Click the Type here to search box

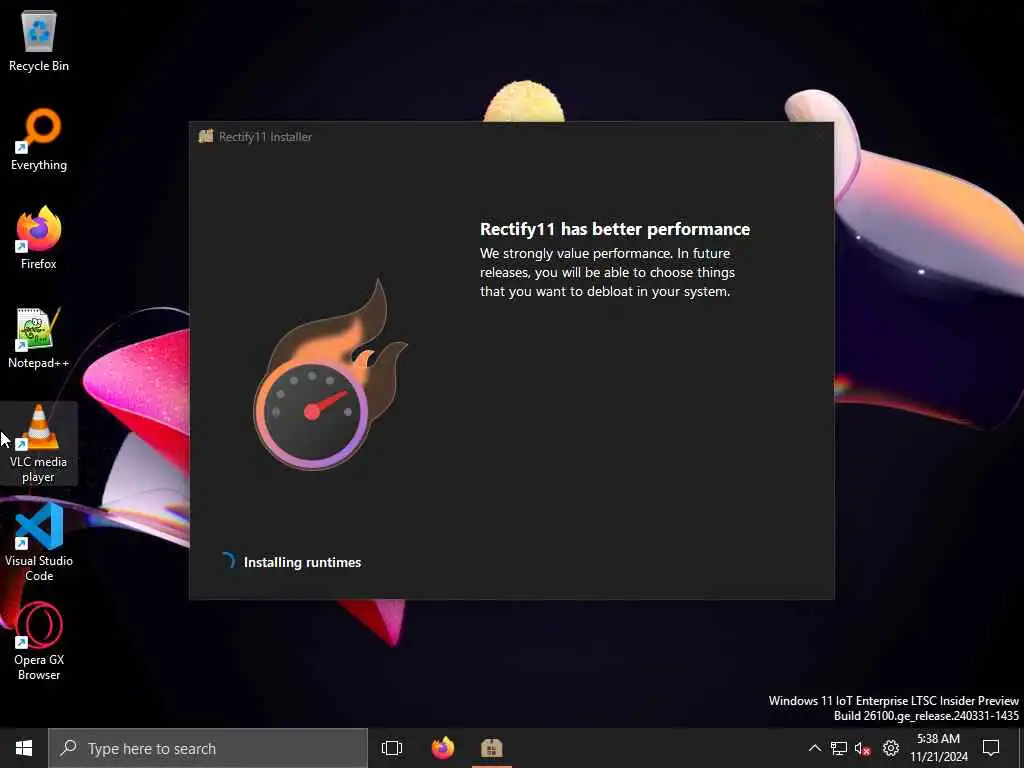tap(208, 748)
